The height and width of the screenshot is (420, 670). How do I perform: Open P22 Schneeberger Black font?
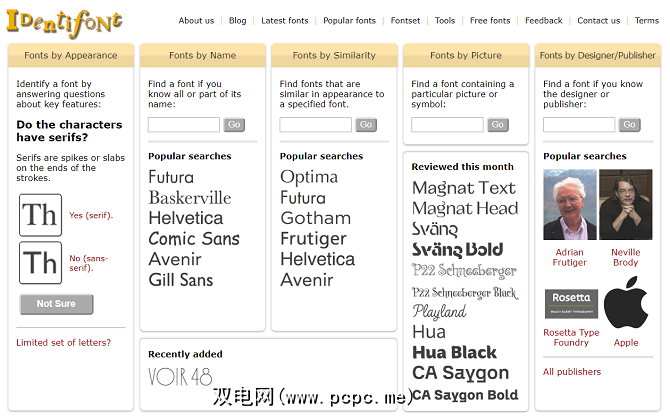pos(465,293)
